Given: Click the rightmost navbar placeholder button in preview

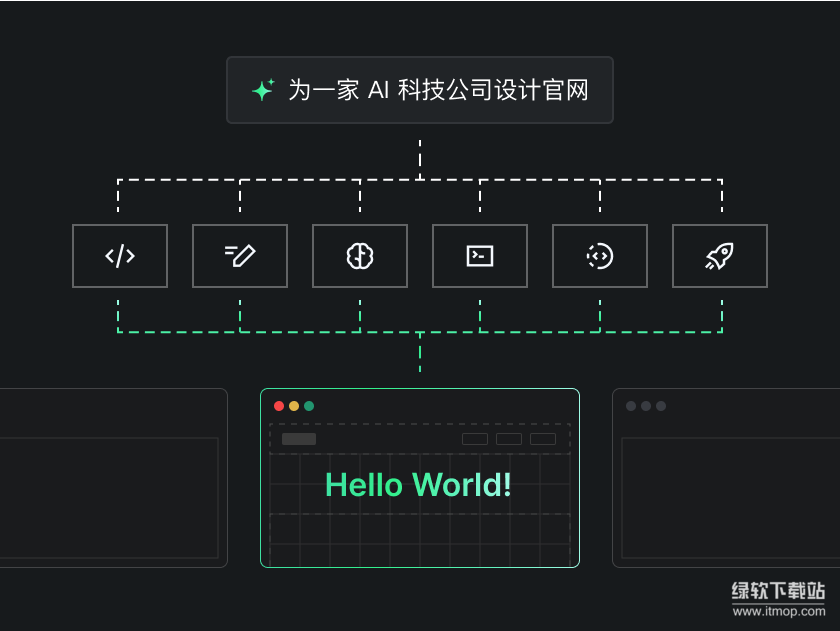Looking at the screenshot, I should (543, 439).
